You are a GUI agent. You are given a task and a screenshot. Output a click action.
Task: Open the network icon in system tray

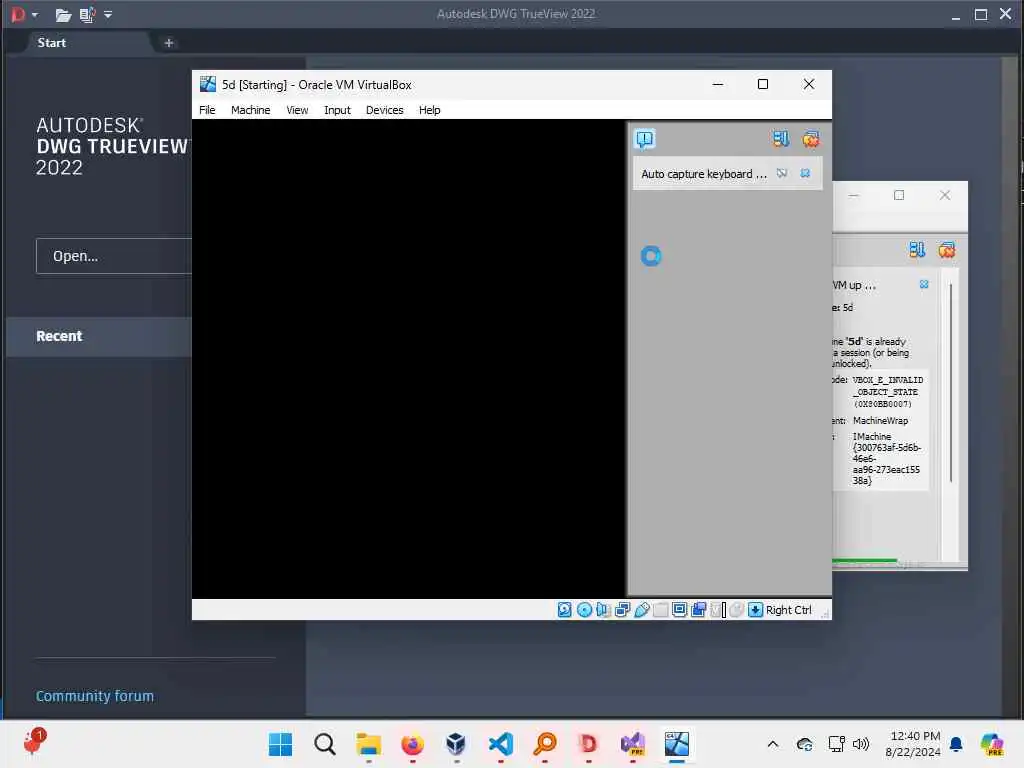(836, 744)
